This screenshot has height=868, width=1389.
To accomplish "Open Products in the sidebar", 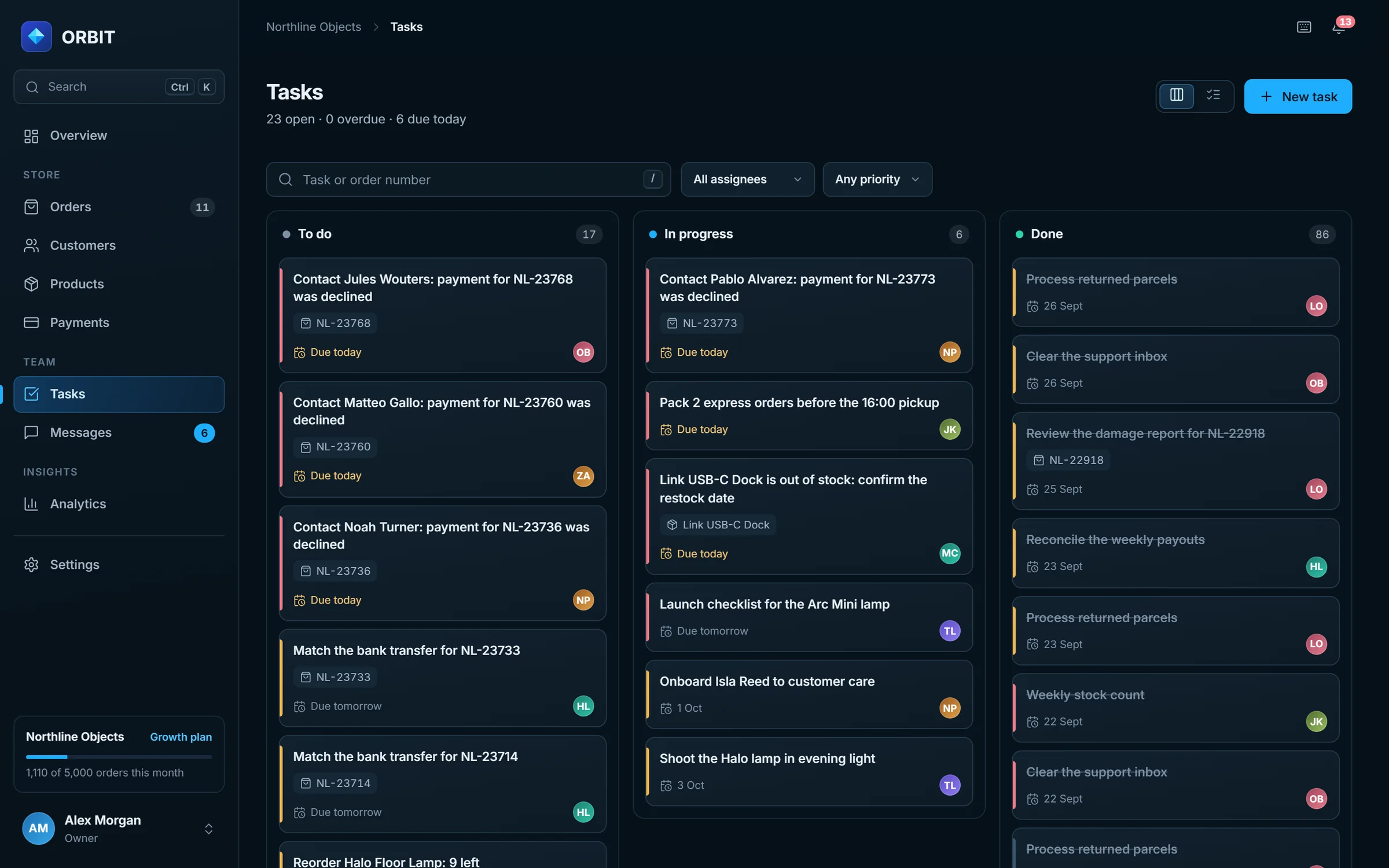I will pos(119,284).
